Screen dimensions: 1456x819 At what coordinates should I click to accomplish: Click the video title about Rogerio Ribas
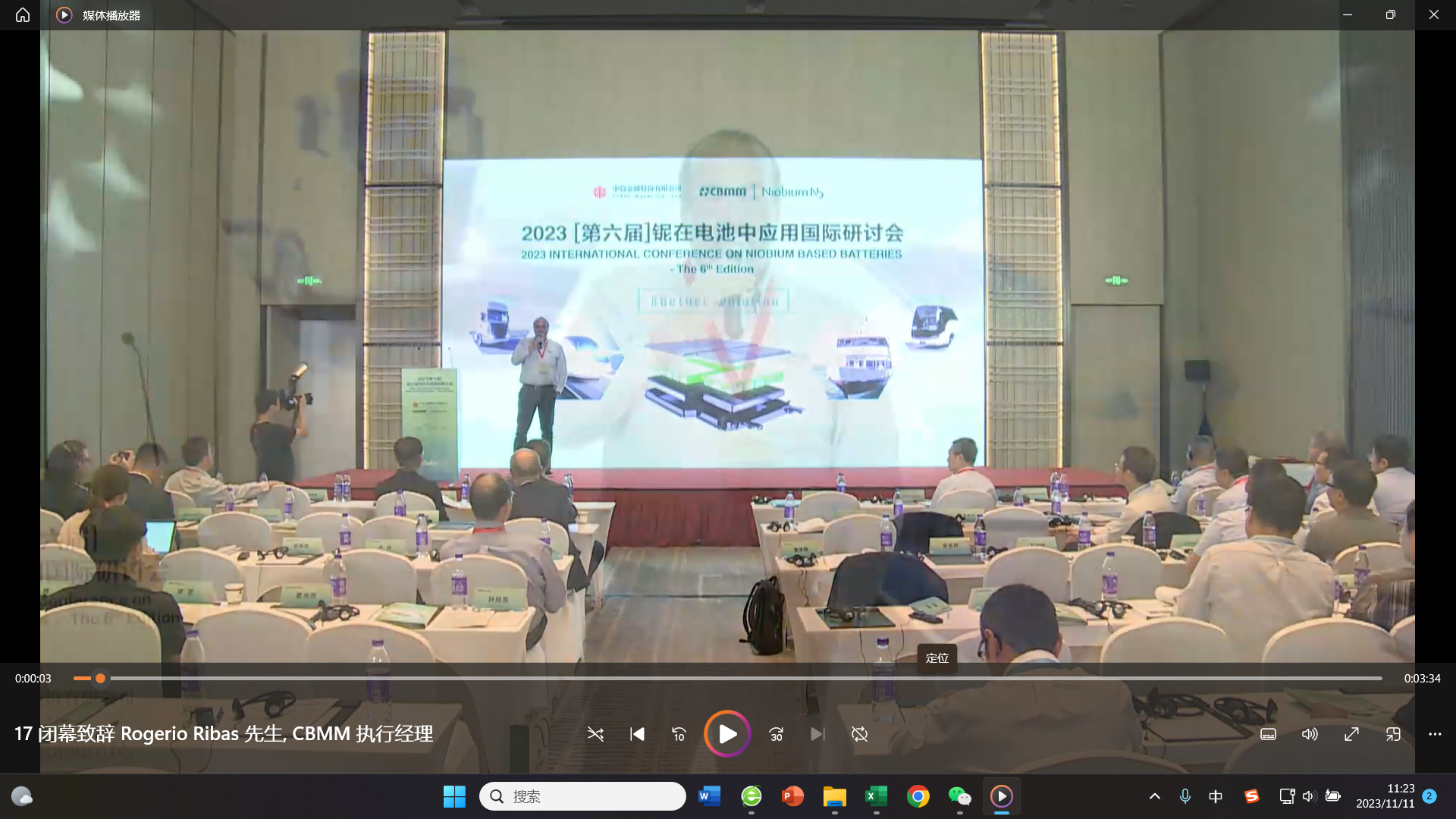tap(224, 734)
